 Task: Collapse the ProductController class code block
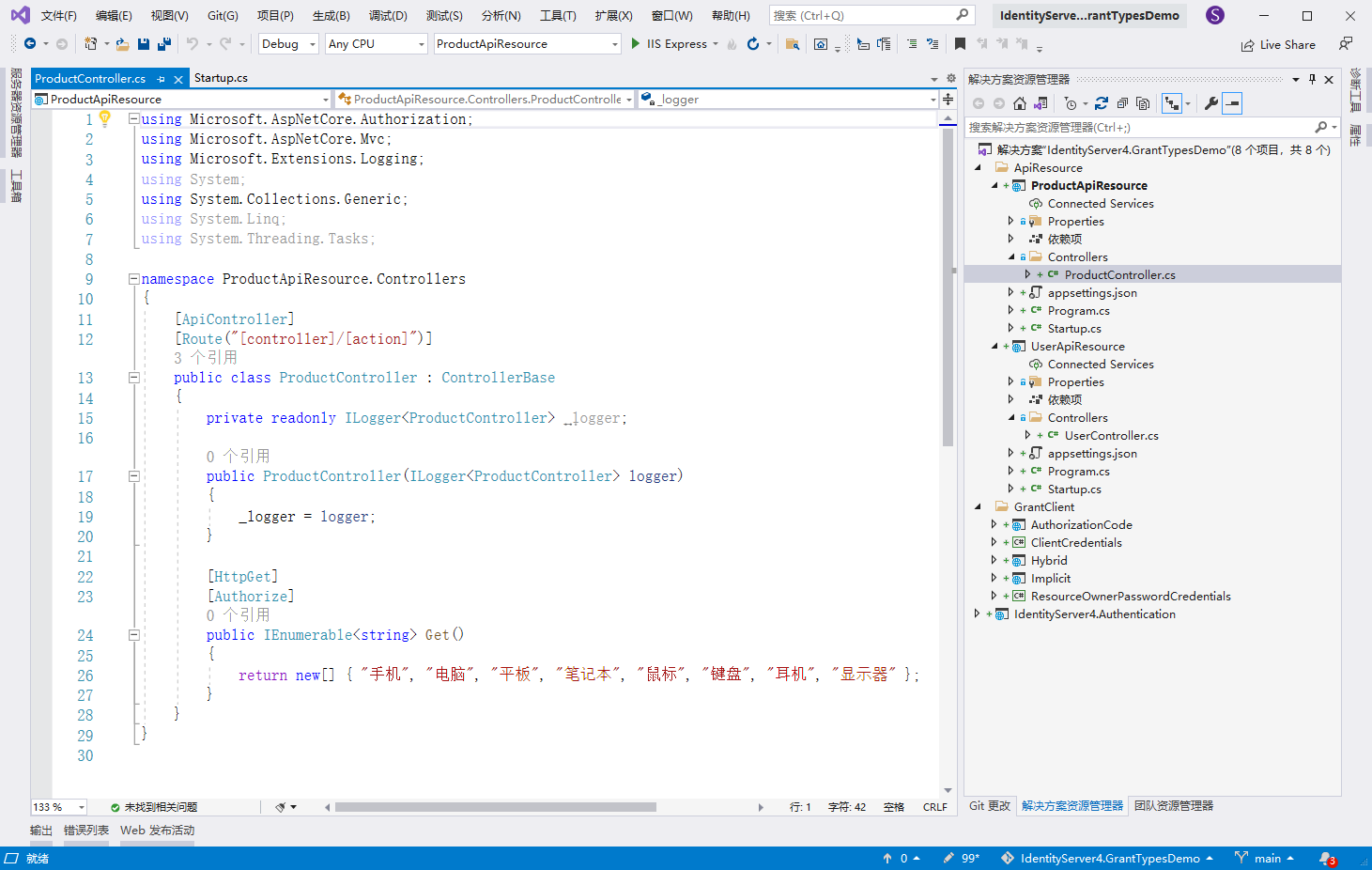pos(133,378)
